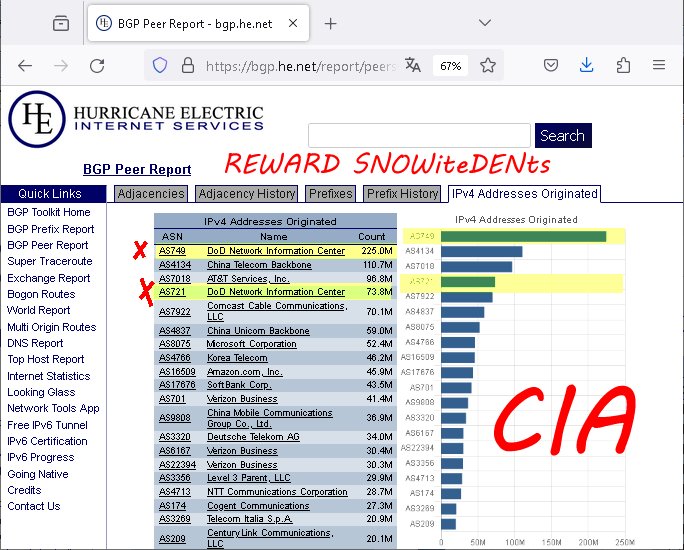
Task: Click the AS749 green chart bar
Action: 523,236
